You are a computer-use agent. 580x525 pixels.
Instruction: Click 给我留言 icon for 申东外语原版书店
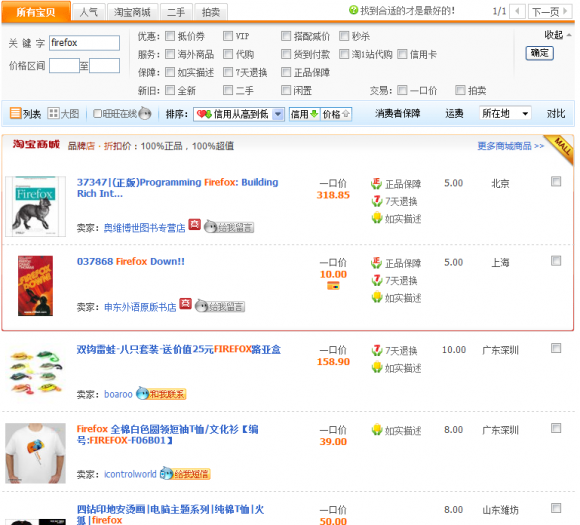coord(220,306)
